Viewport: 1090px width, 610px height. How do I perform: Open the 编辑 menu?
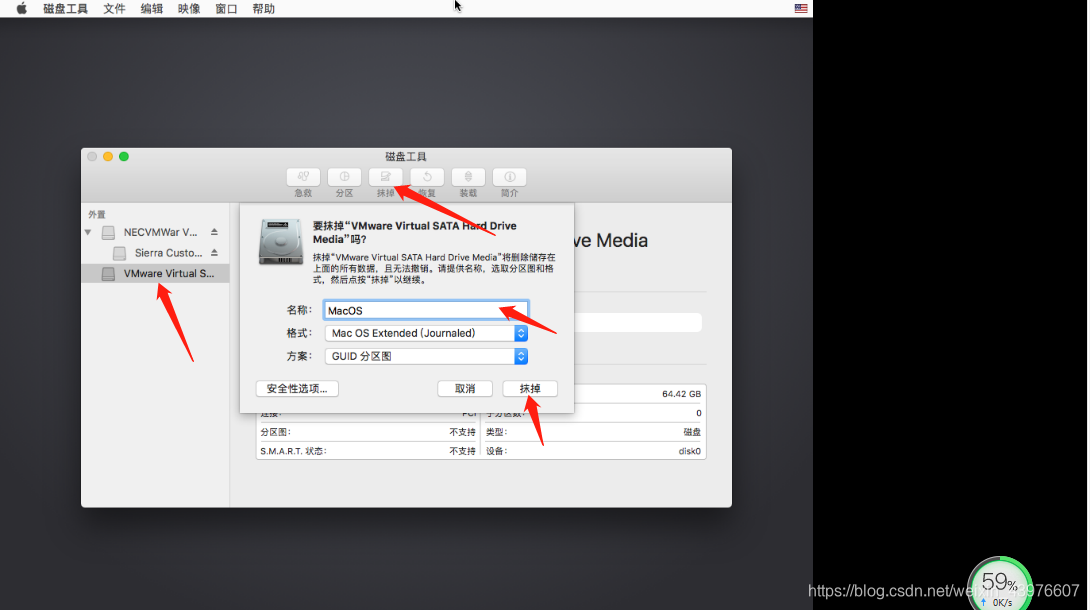pyautogui.click(x=152, y=9)
